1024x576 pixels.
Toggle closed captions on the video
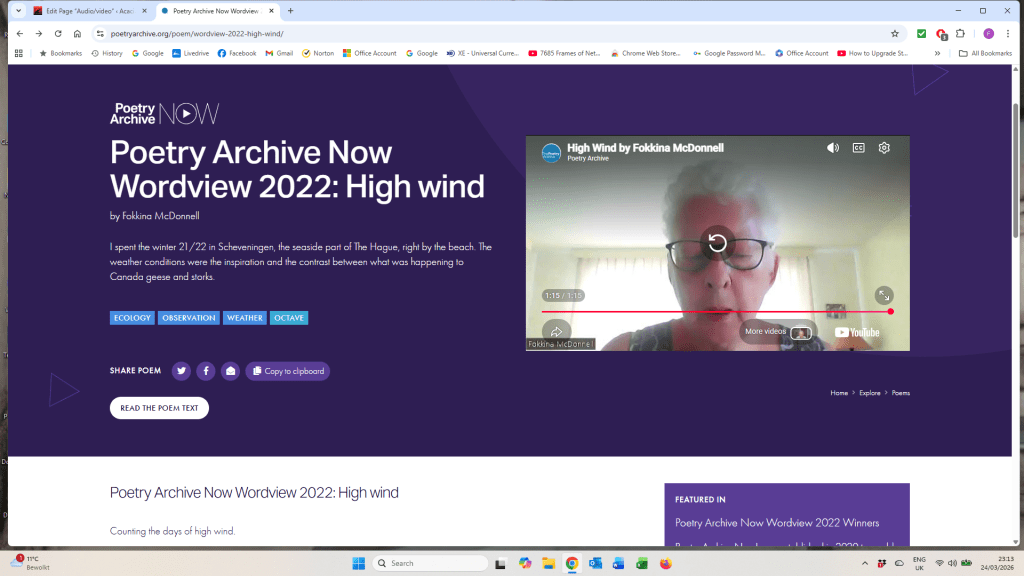click(x=858, y=148)
